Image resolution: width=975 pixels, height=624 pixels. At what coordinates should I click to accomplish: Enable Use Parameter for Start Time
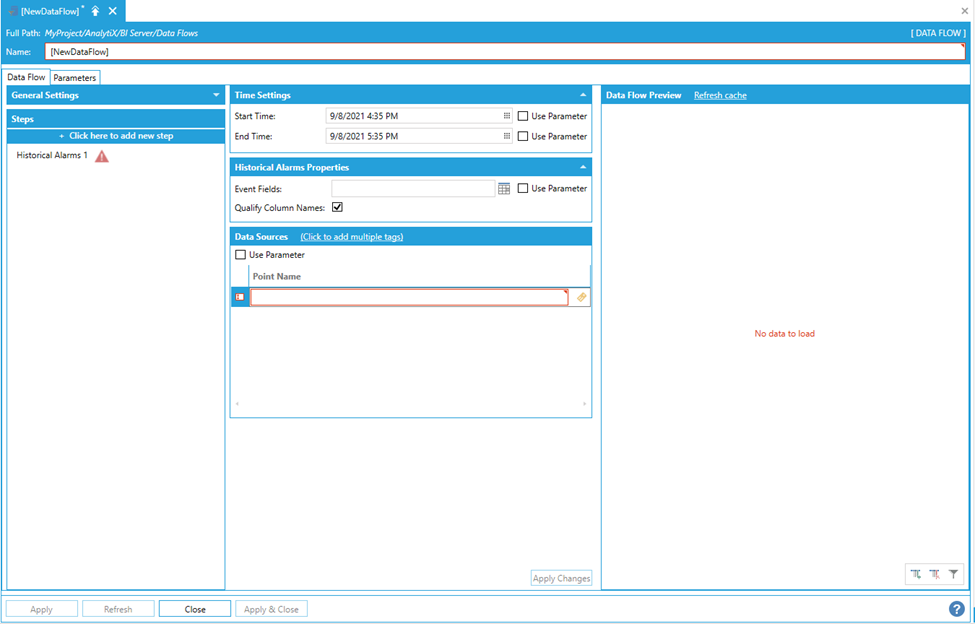point(523,116)
